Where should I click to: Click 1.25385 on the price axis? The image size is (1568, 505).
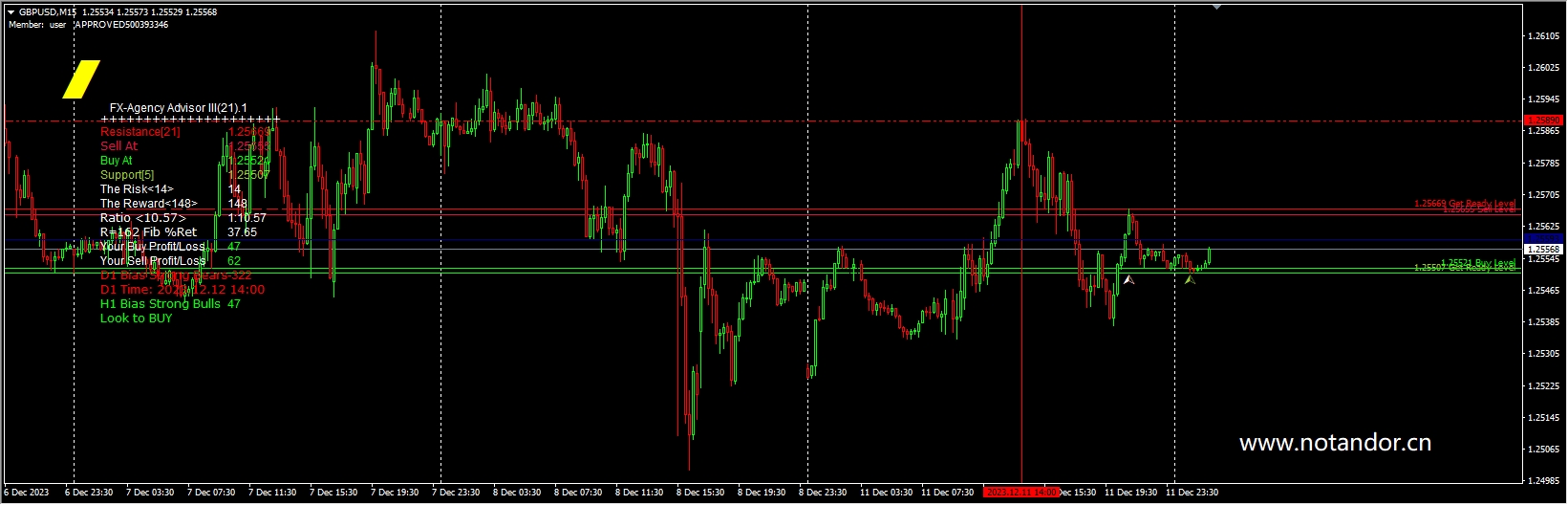(x=1544, y=322)
